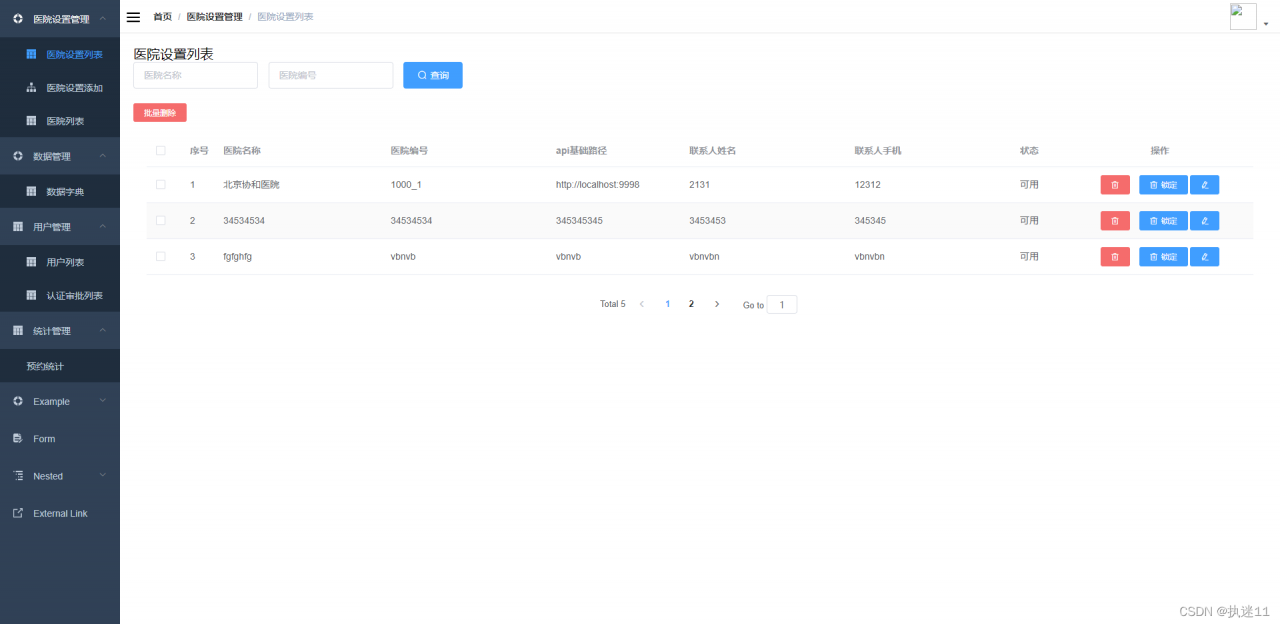1280x624 pixels.
Task: Click the red 批量删除 button
Action: click(160, 113)
